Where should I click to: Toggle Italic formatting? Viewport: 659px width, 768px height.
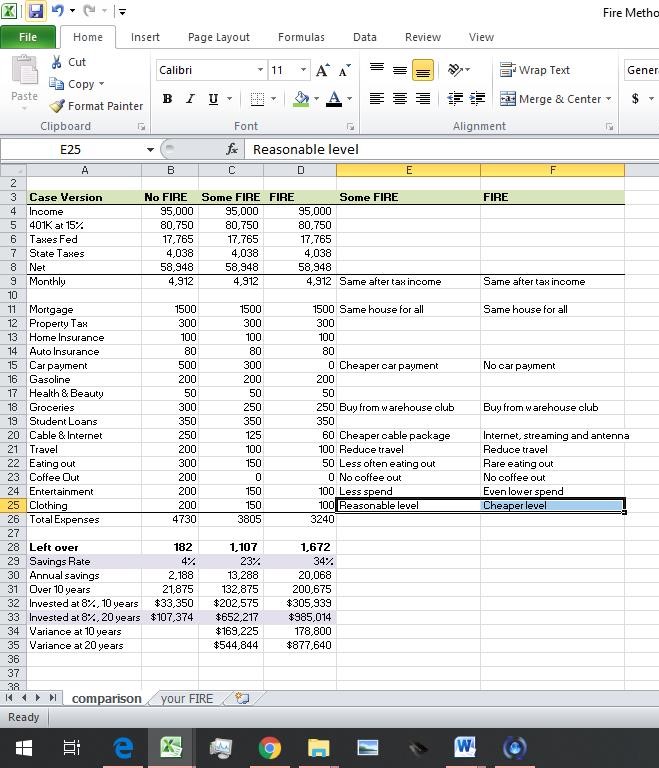190,99
